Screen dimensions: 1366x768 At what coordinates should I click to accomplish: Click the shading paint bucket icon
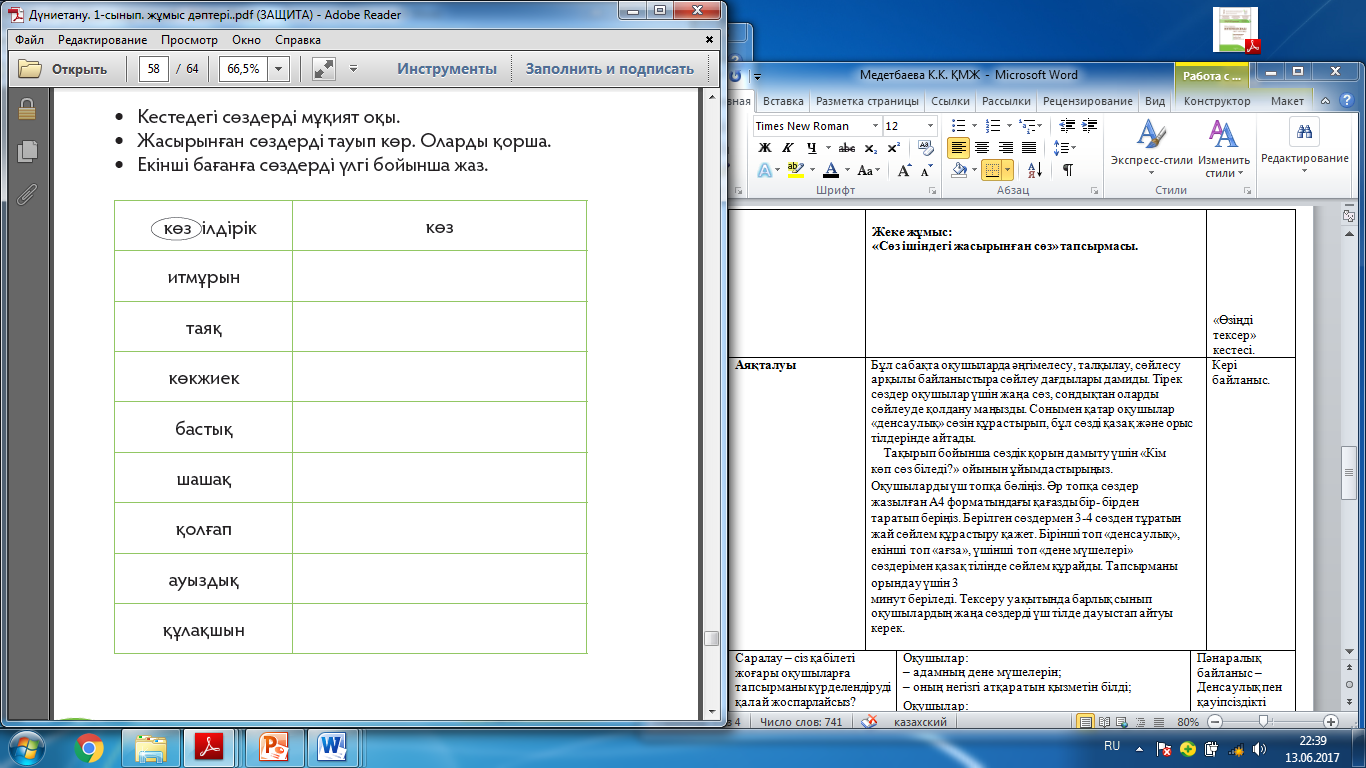(x=959, y=170)
